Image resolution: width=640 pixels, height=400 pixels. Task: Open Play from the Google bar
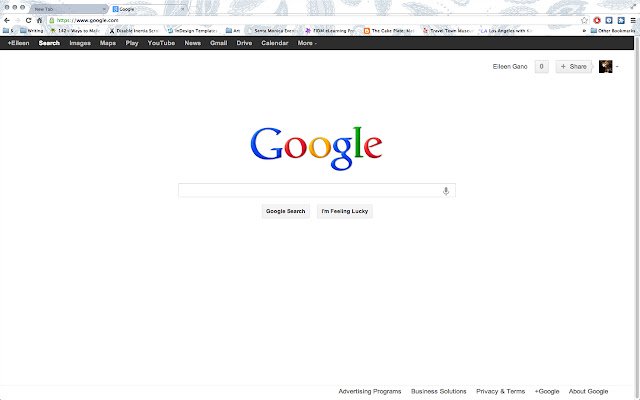click(x=132, y=43)
